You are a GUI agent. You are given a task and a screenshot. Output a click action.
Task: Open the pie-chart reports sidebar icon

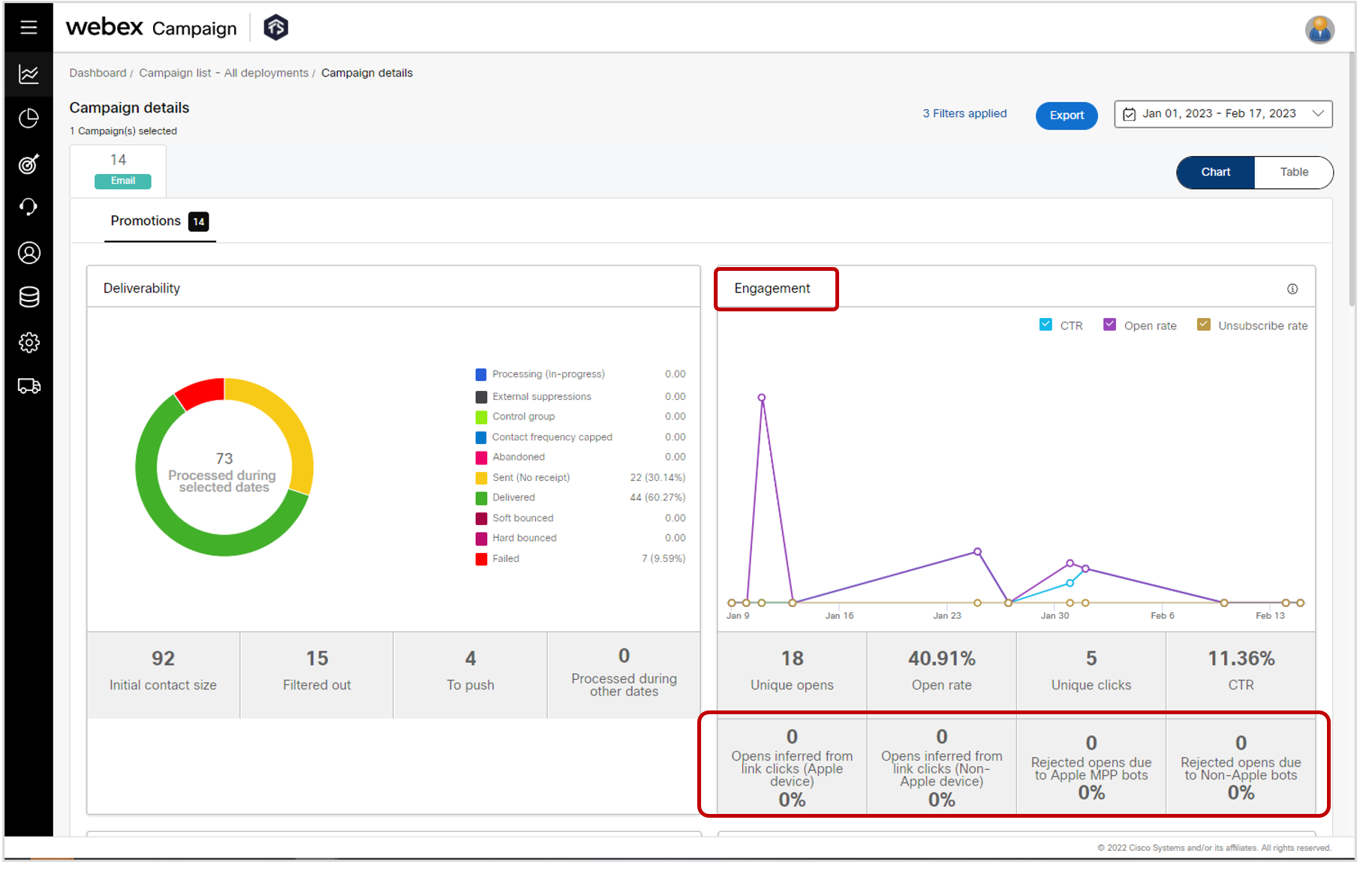pyautogui.click(x=29, y=119)
